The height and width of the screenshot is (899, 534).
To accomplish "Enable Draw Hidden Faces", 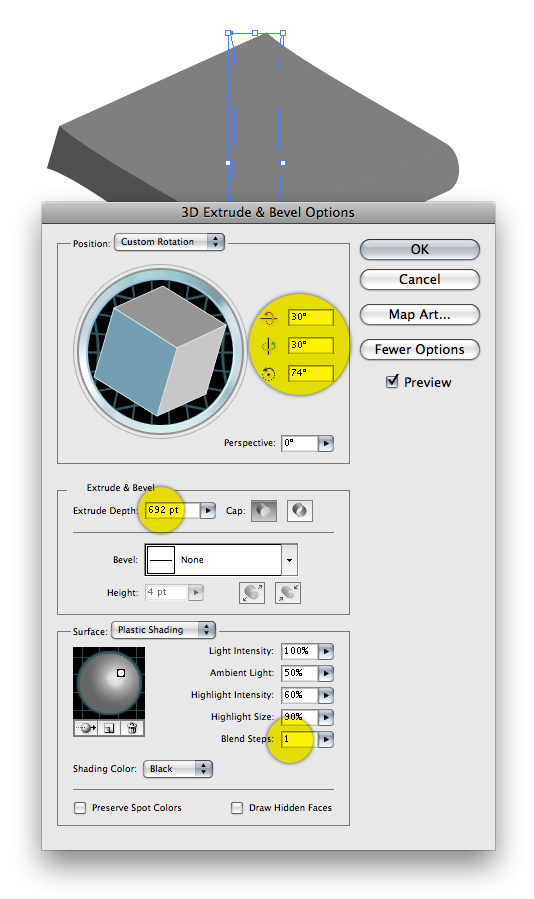I will [x=237, y=808].
